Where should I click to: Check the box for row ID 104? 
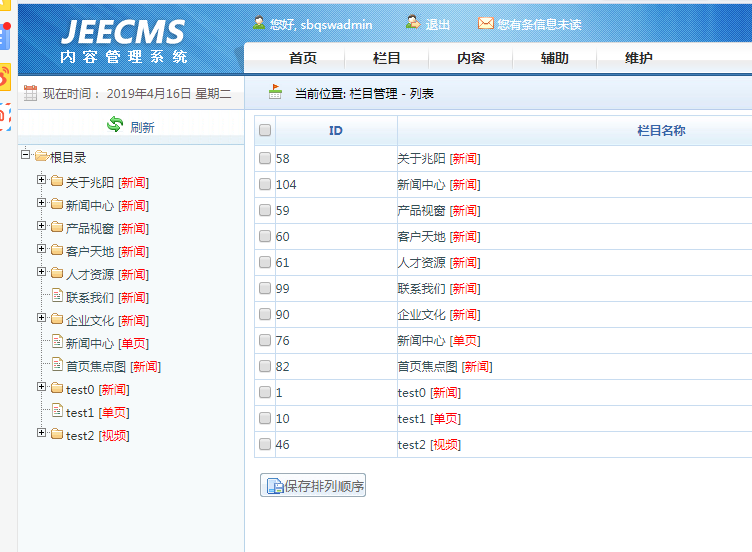click(x=265, y=184)
